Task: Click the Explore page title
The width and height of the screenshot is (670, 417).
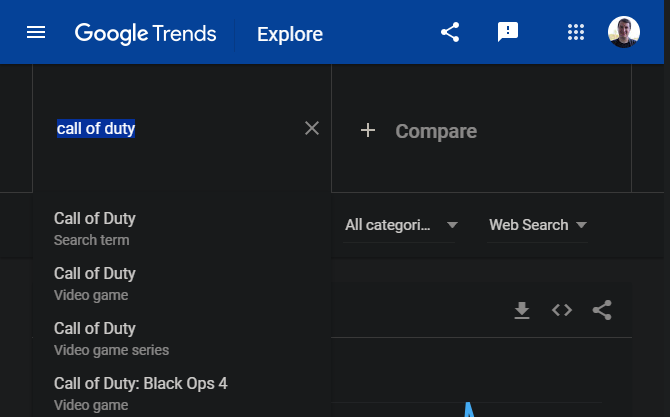Action: click(290, 34)
